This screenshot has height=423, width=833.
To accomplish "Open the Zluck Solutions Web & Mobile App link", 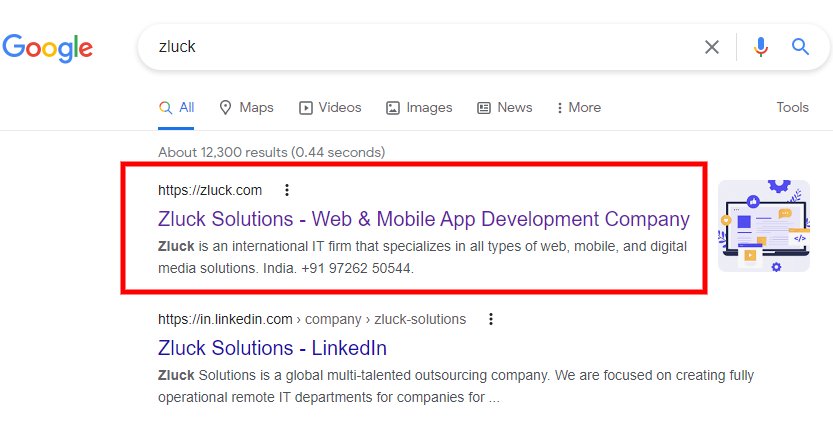I will pos(424,219).
